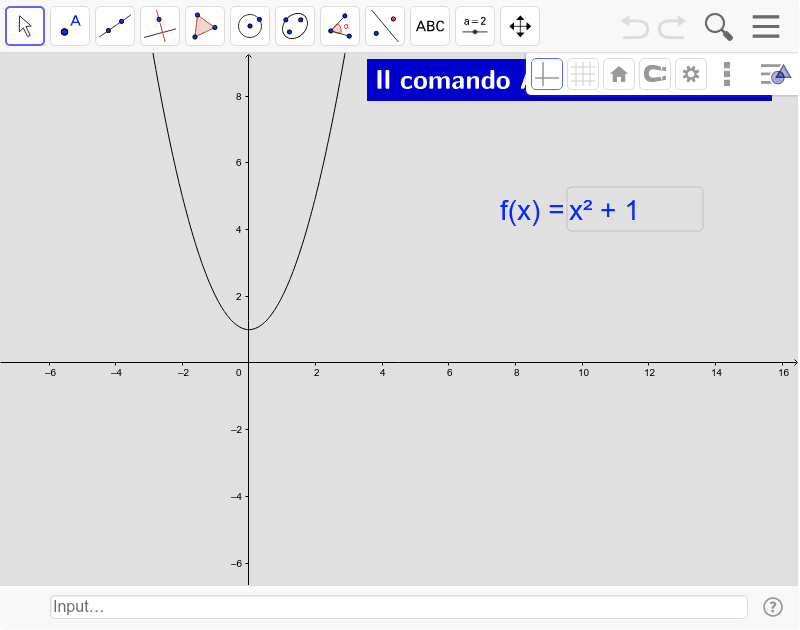
Task: Select the Line through two points tool
Action: 115,26
